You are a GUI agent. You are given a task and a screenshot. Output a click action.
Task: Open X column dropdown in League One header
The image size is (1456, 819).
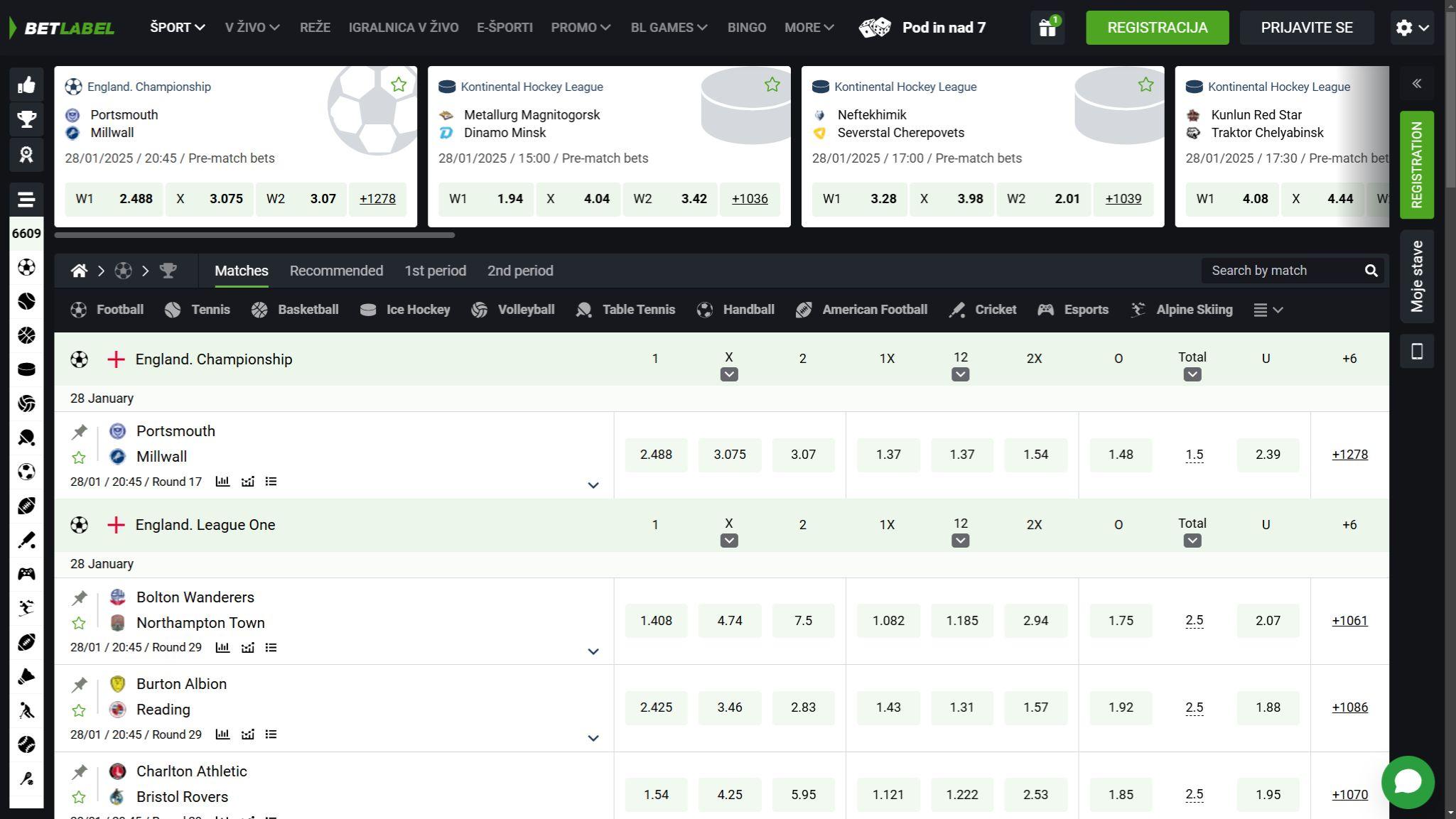[728, 541]
